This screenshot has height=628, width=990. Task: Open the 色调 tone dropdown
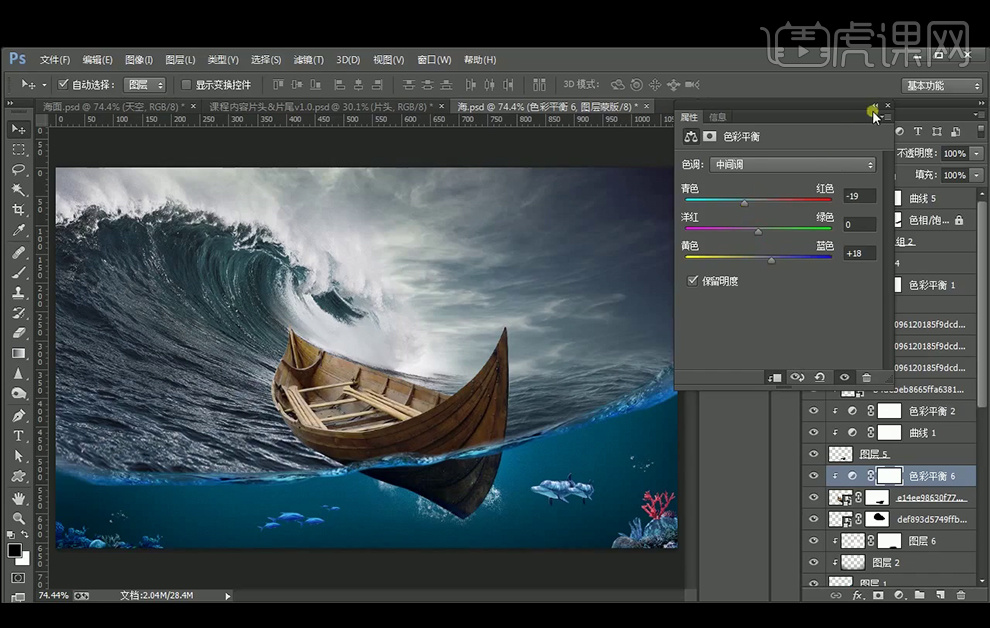click(x=794, y=165)
